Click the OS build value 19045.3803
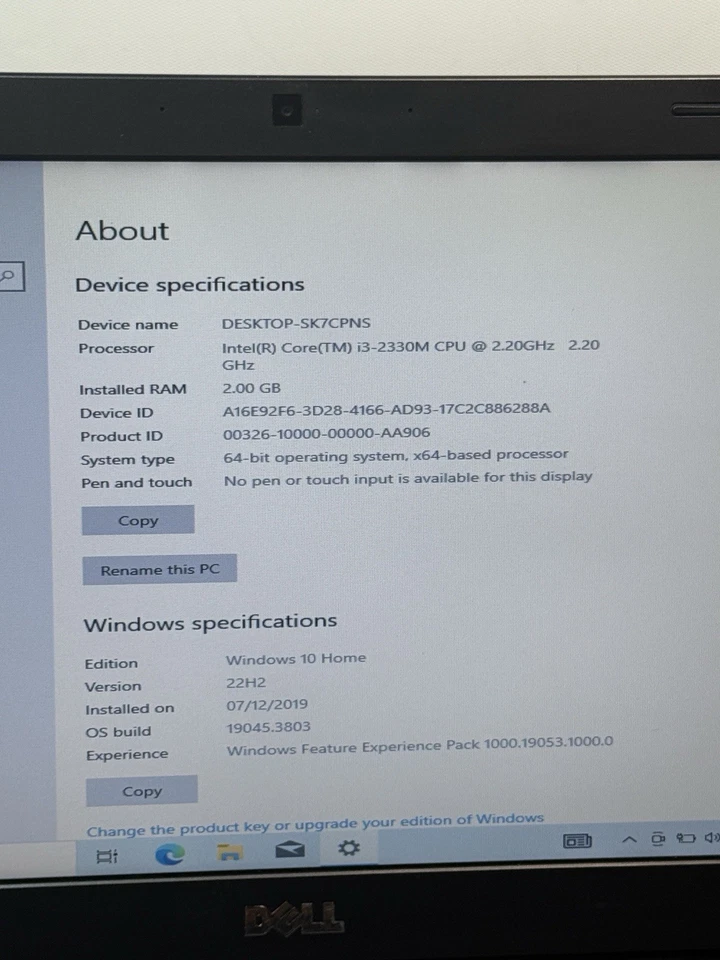 tap(268, 727)
